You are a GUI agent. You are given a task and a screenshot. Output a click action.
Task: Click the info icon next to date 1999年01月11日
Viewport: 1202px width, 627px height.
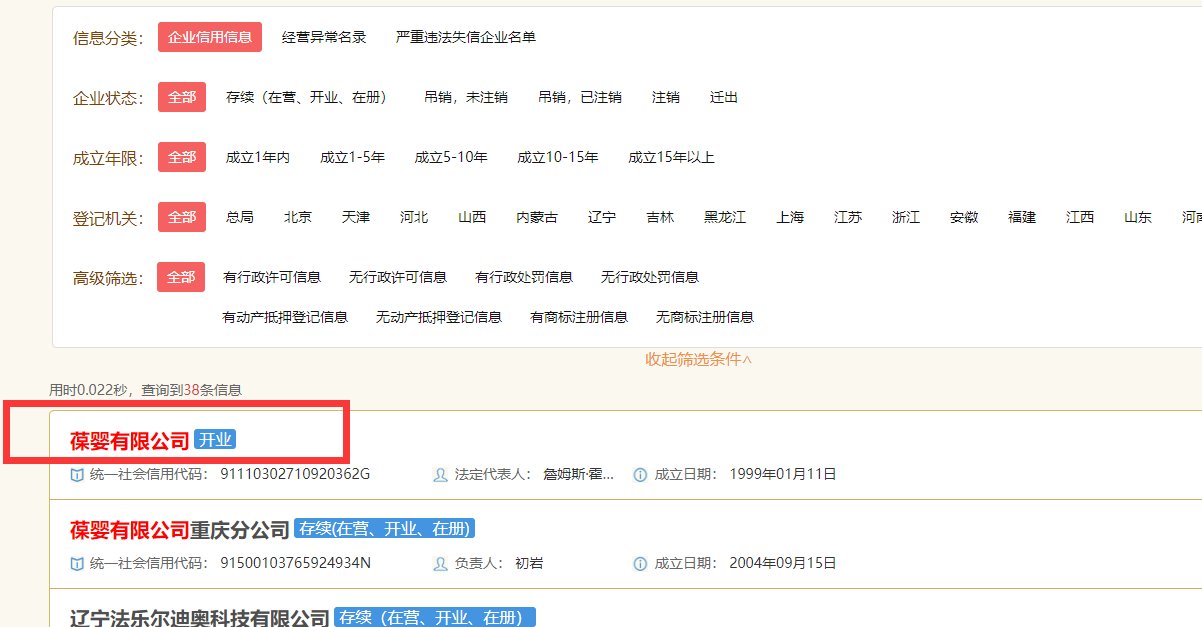pyautogui.click(x=640, y=475)
